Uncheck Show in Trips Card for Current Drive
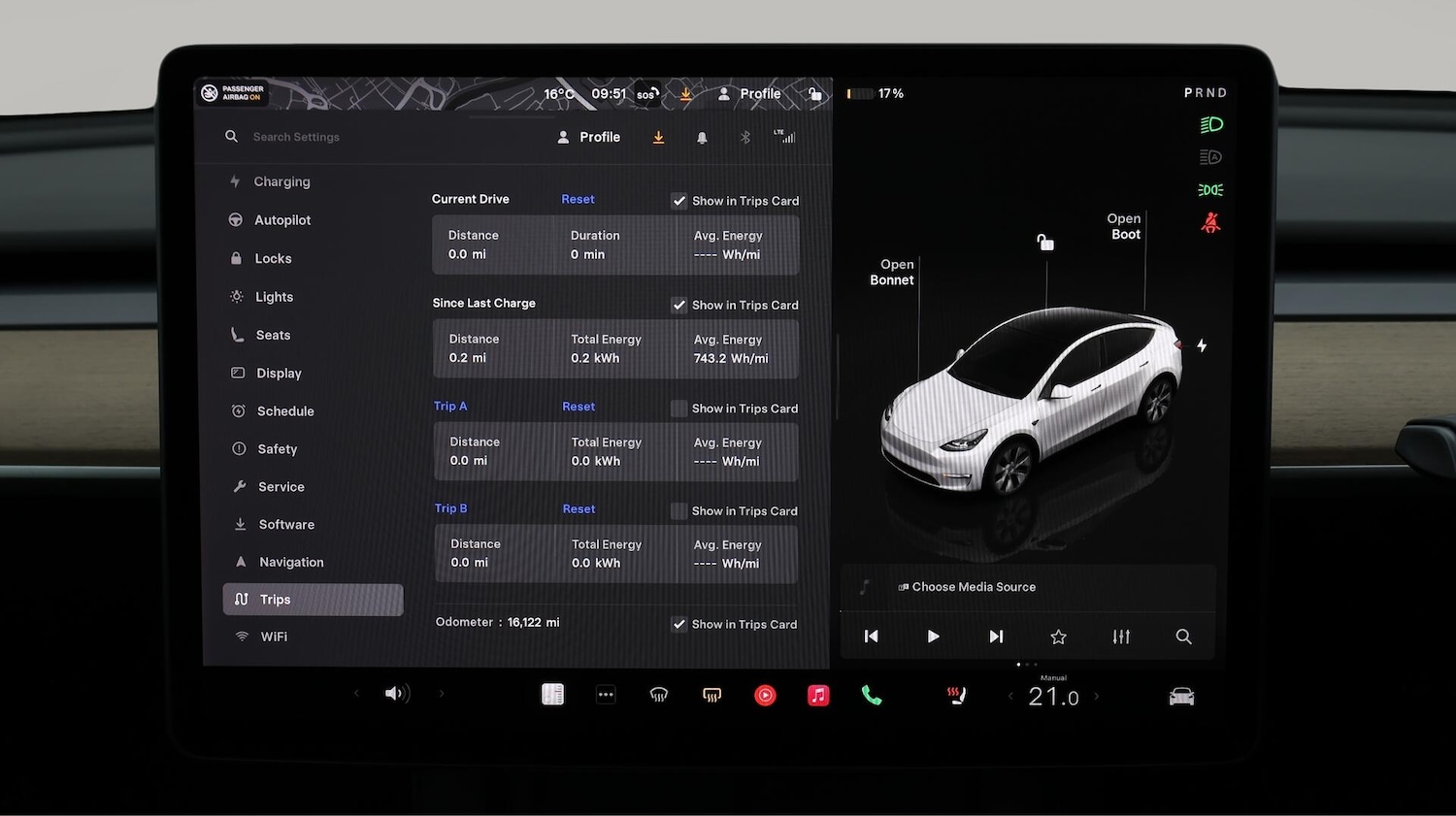Screen dimensions: 1456x816 [679, 201]
